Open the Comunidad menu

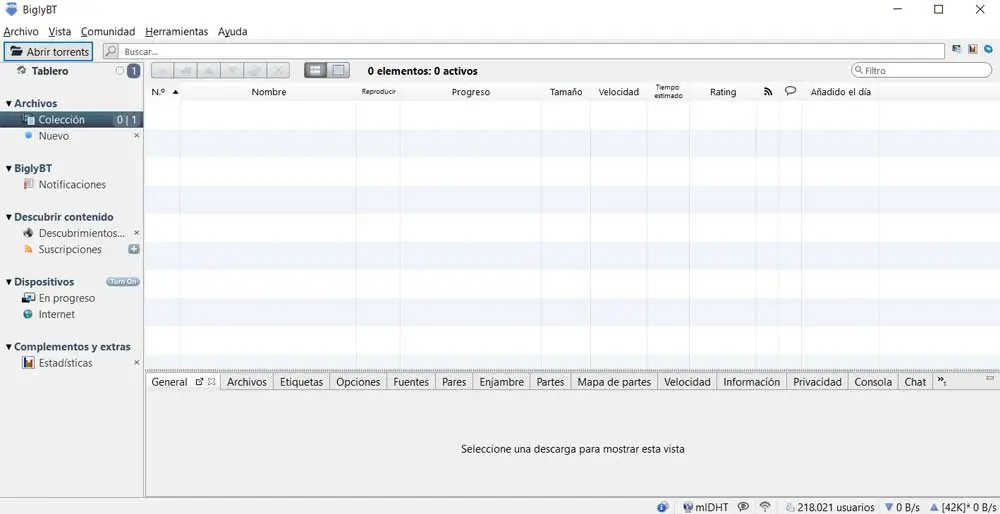[x=108, y=31]
